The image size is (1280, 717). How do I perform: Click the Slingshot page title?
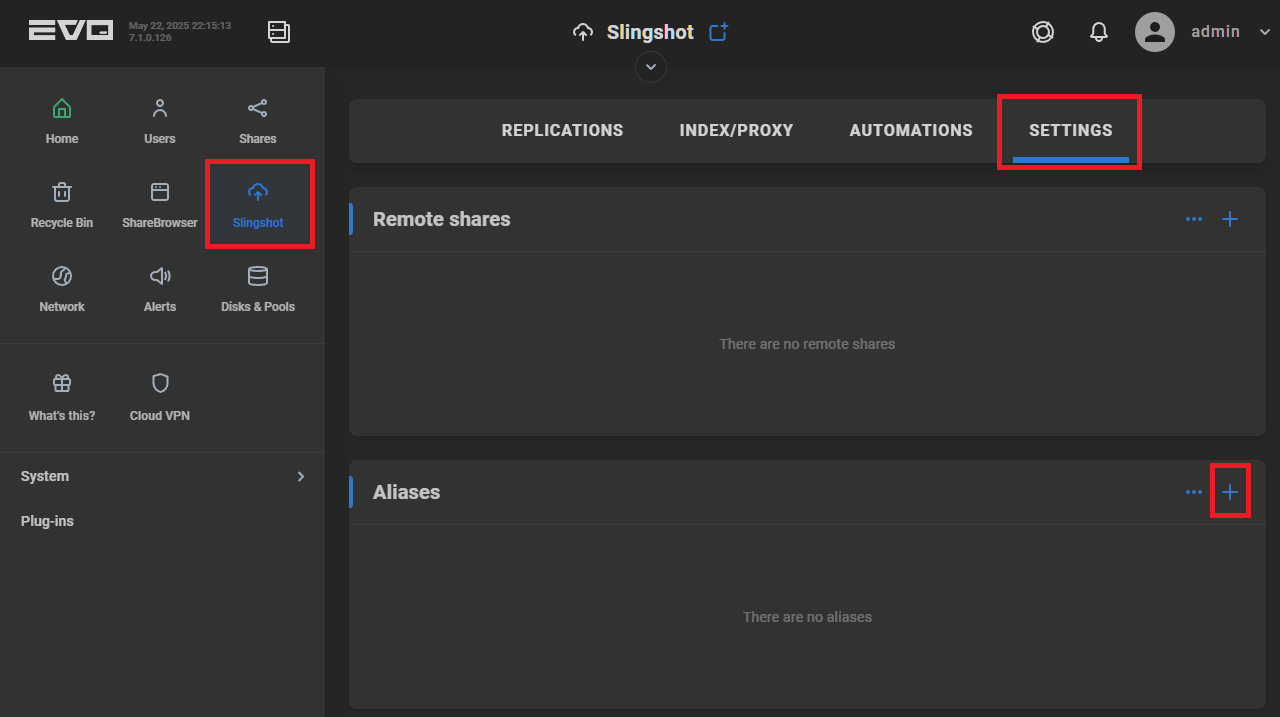point(650,32)
